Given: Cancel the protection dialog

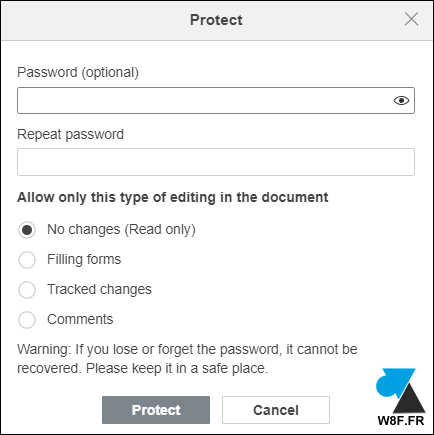Looking at the screenshot, I should coord(276,410).
